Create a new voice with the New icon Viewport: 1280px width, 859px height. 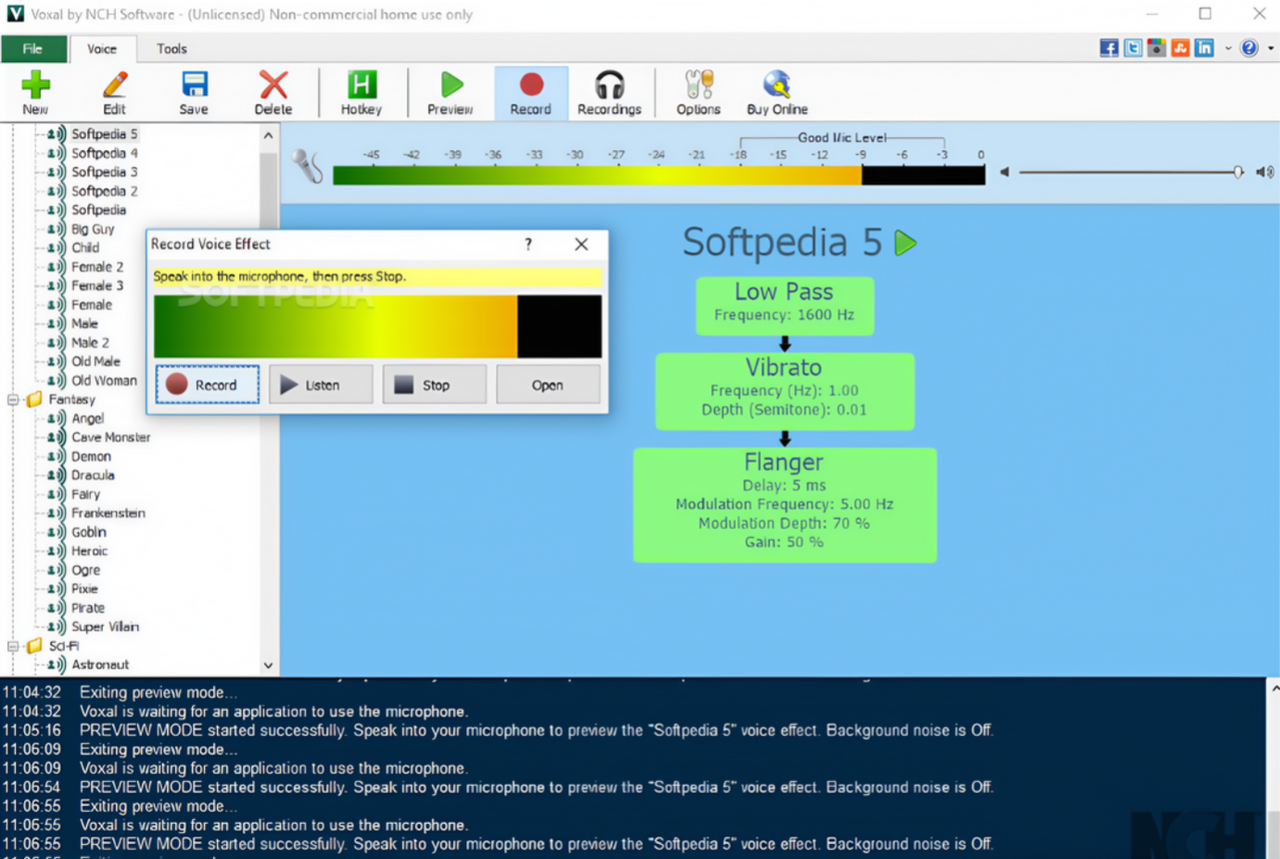pyautogui.click(x=35, y=86)
